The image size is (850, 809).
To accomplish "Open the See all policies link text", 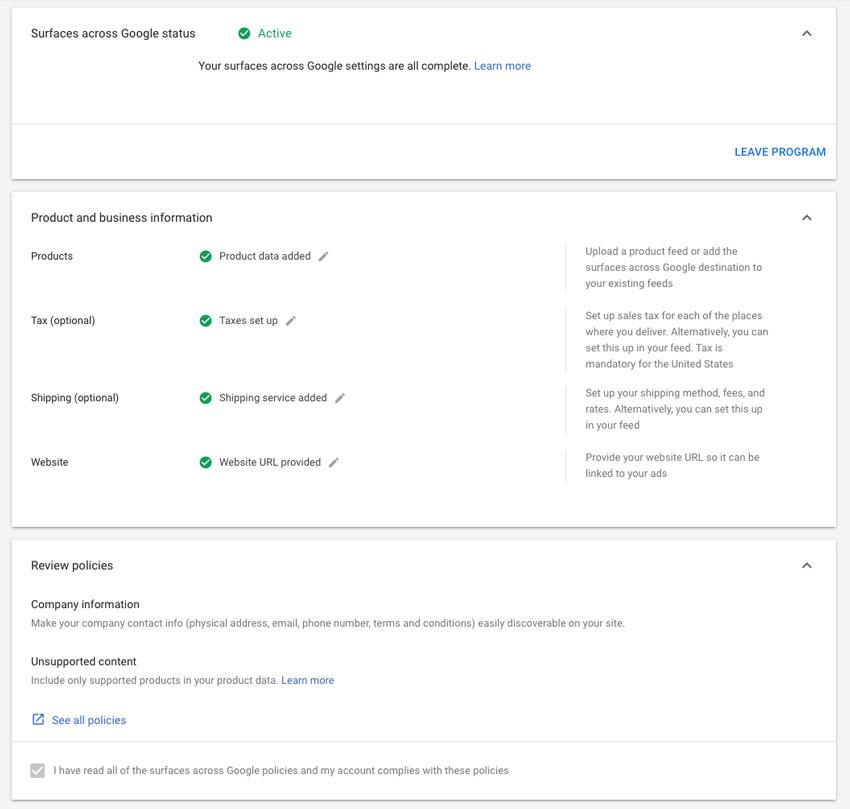I will (x=89, y=720).
